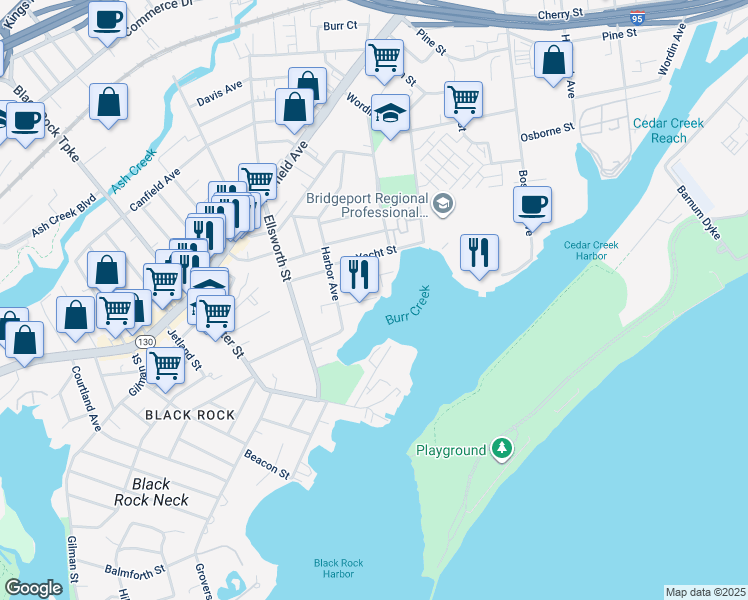Viewport: 748px width, 600px height.
Task: Click the Cherry St street label
Action: pos(561,14)
